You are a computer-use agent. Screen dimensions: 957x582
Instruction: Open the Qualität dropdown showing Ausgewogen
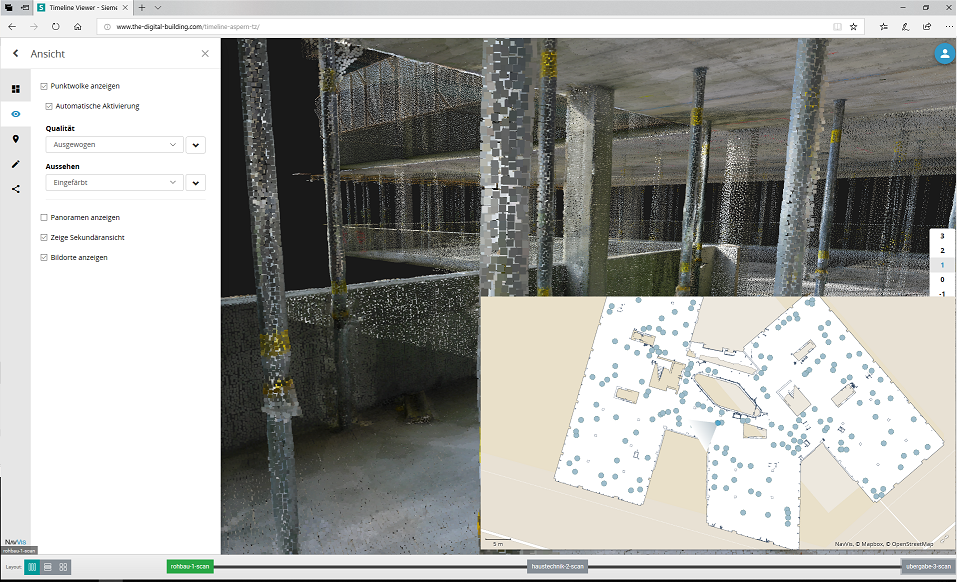coord(114,145)
